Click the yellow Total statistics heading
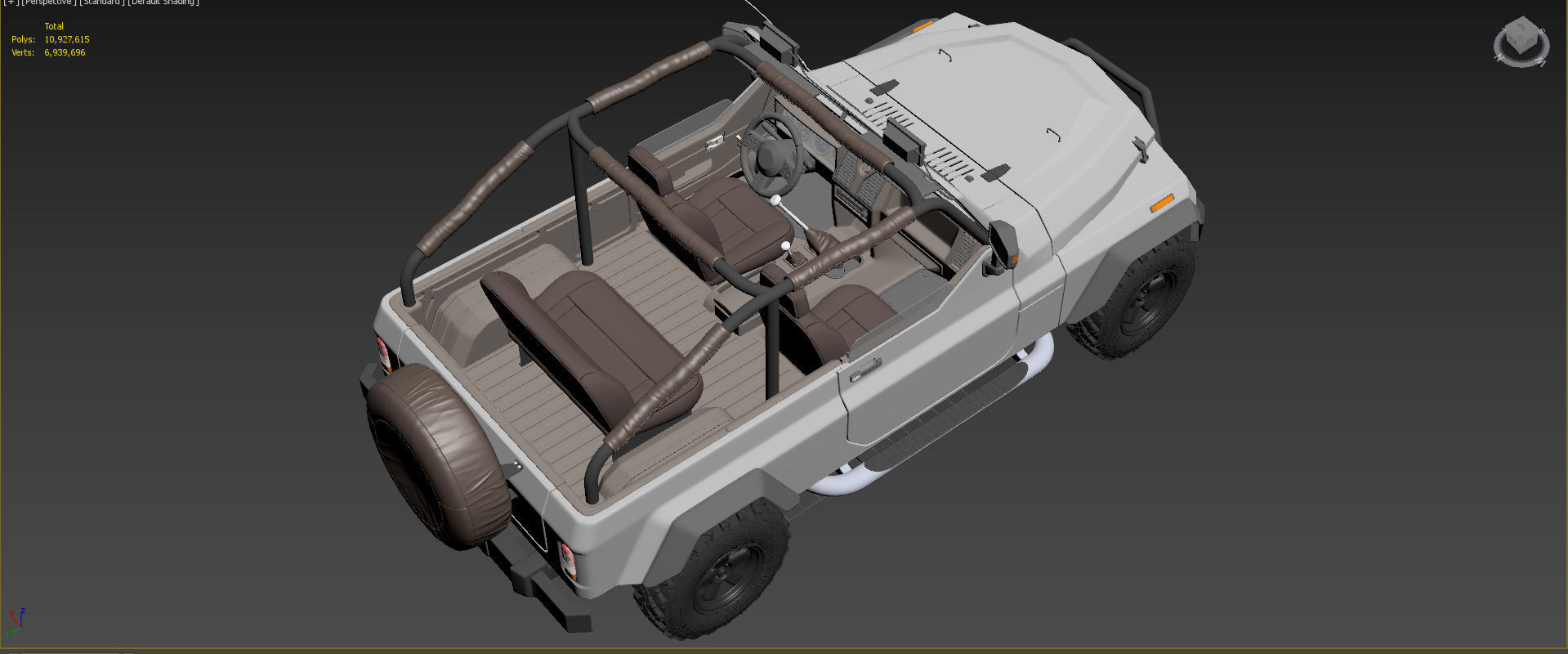This screenshot has height=654, width=1568. pos(54,26)
